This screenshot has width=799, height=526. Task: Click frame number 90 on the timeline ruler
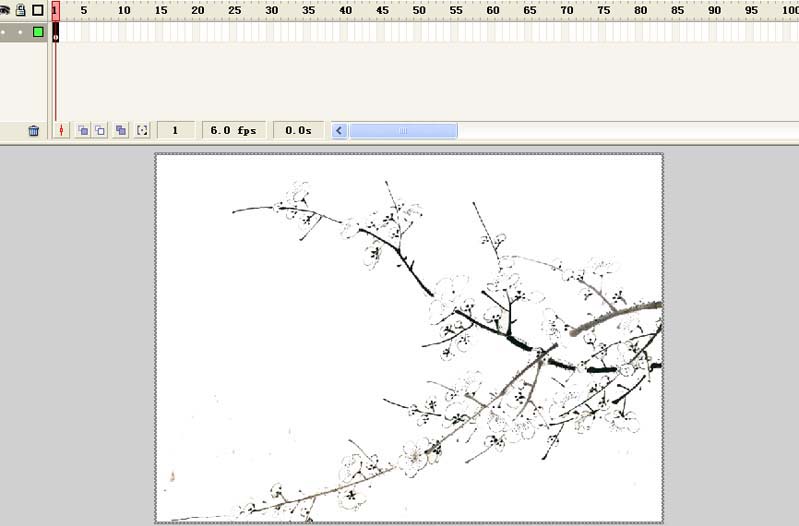coord(714,10)
